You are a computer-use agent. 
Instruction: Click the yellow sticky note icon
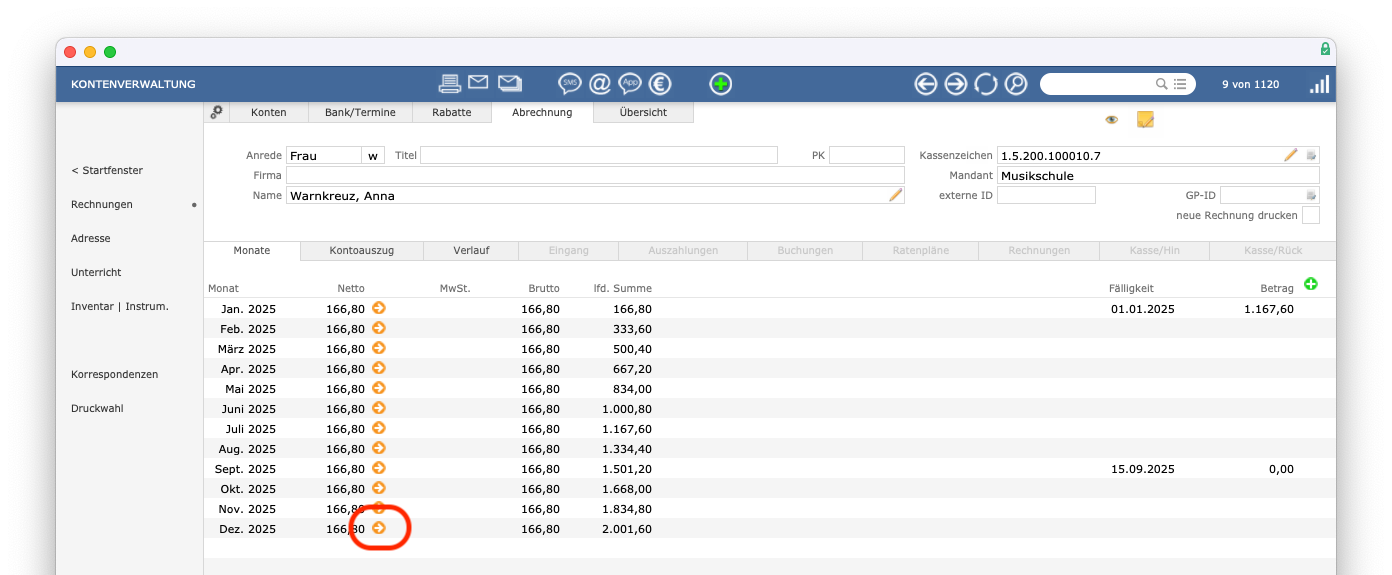pos(1145,120)
